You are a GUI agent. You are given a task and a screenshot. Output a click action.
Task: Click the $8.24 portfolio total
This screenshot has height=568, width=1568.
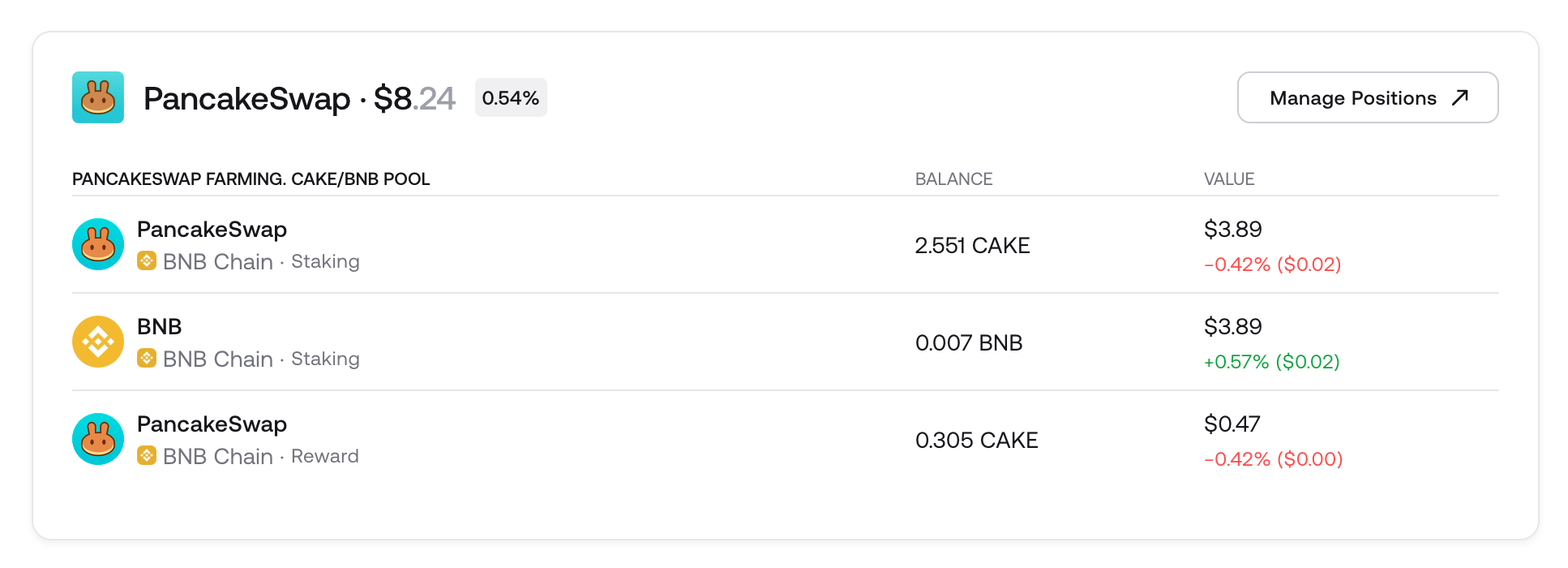[413, 97]
